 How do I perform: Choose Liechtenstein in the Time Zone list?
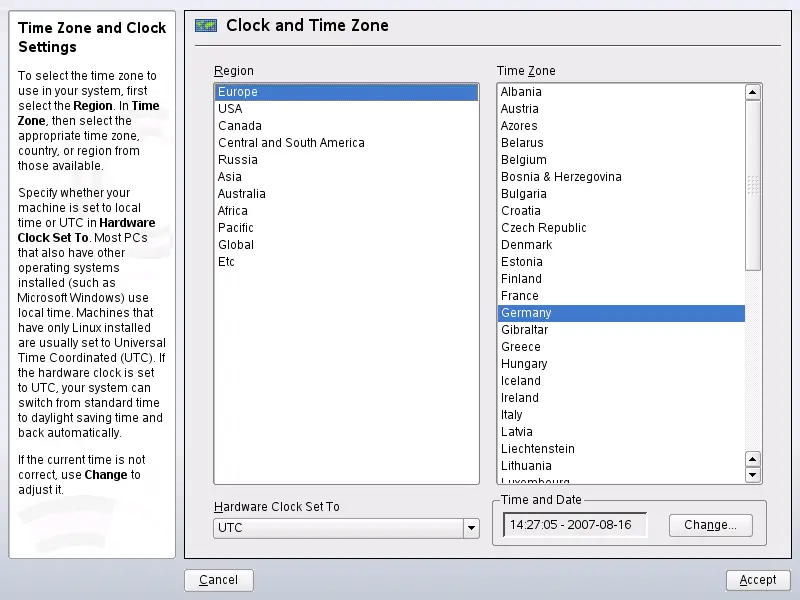pos(538,449)
